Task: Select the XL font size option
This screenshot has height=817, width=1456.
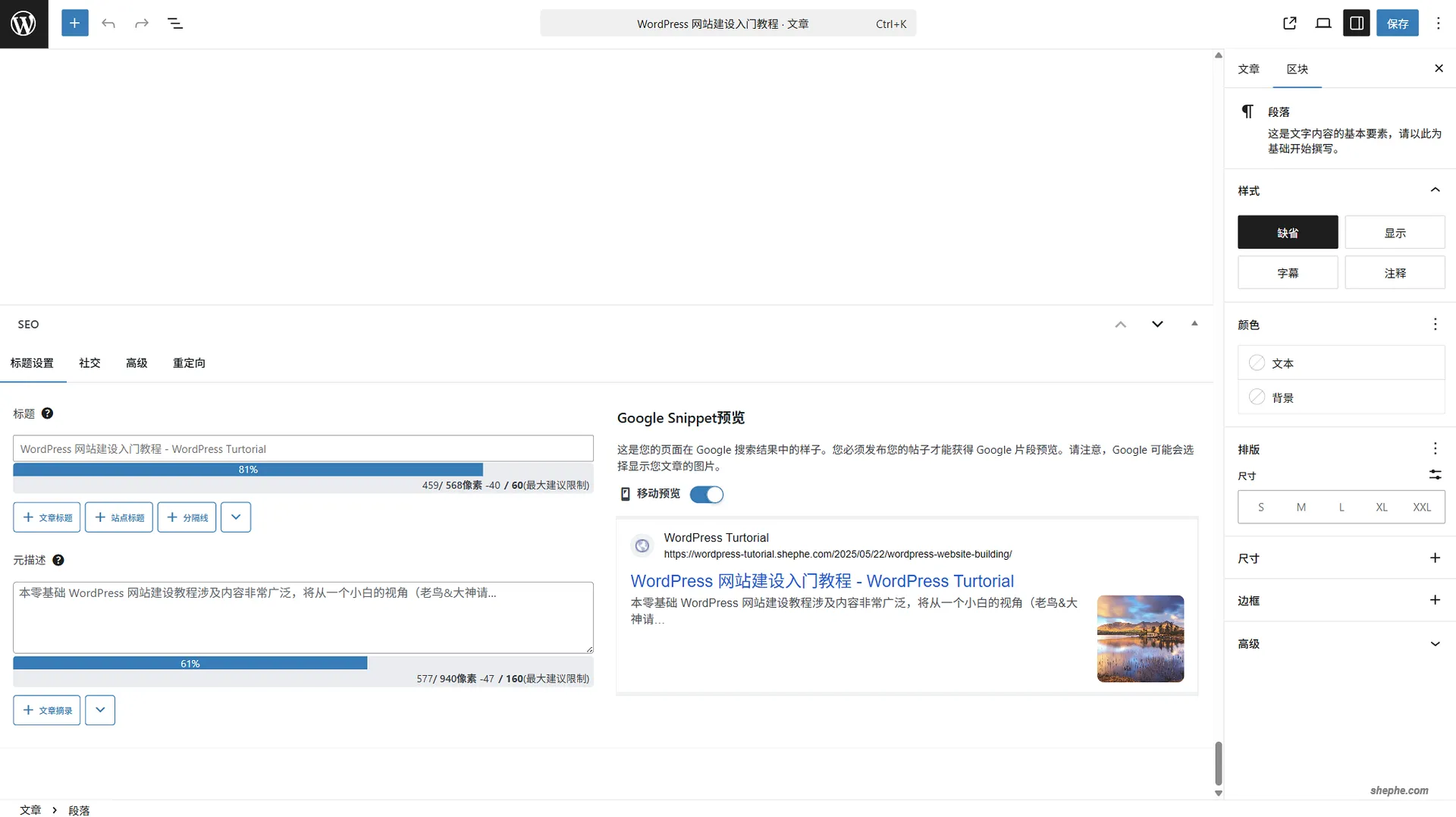Action: click(x=1381, y=507)
